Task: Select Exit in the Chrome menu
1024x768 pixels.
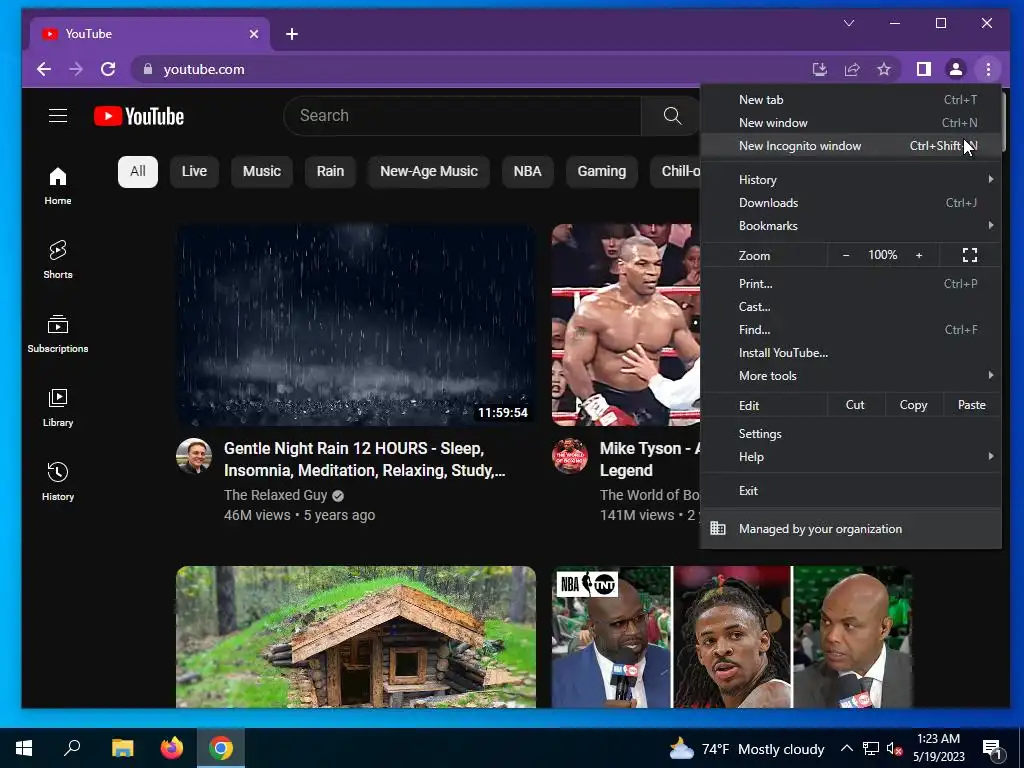Action: click(x=850, y=490)
